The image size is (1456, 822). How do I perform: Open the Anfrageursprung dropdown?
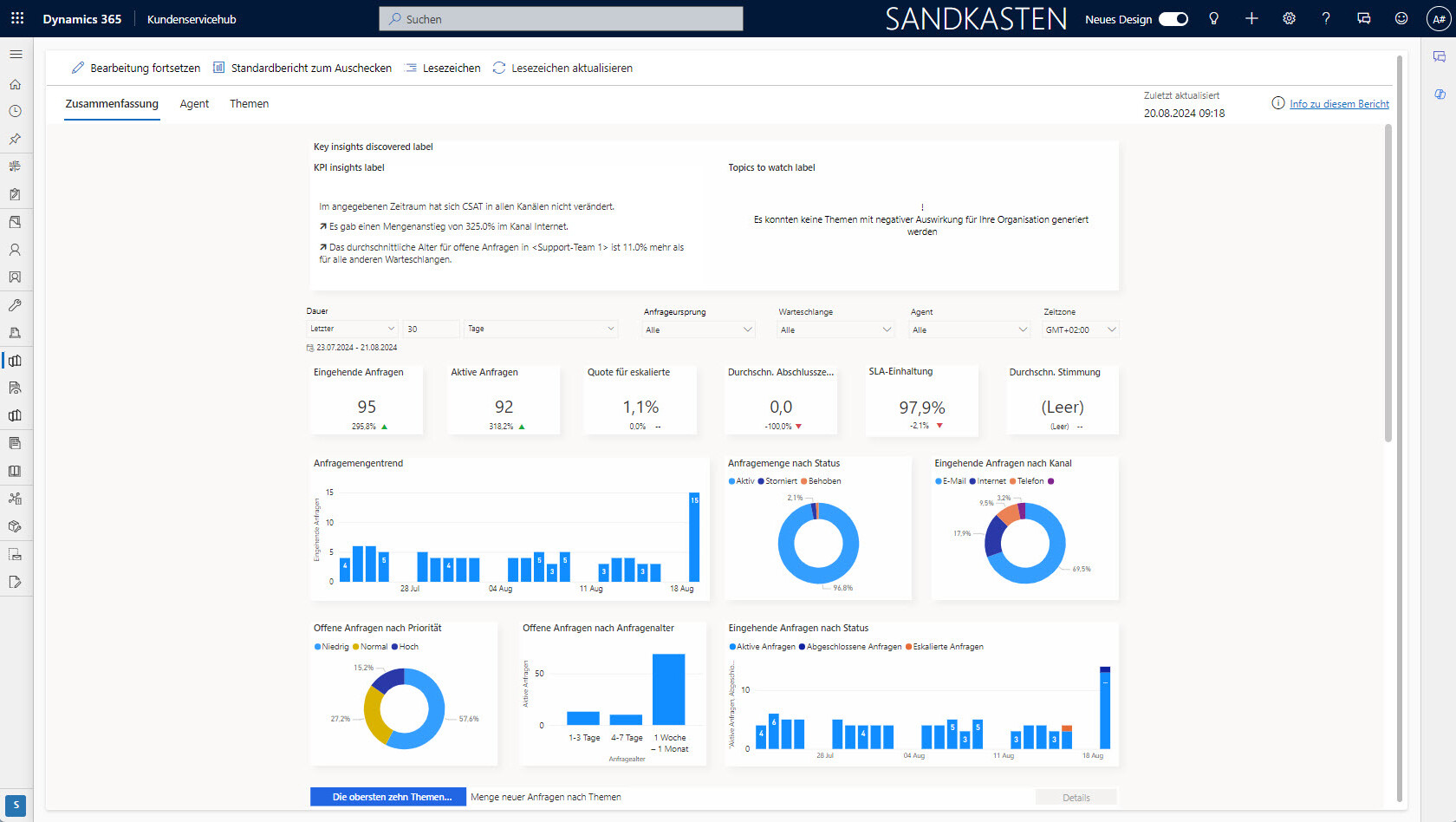coord(699,329)
